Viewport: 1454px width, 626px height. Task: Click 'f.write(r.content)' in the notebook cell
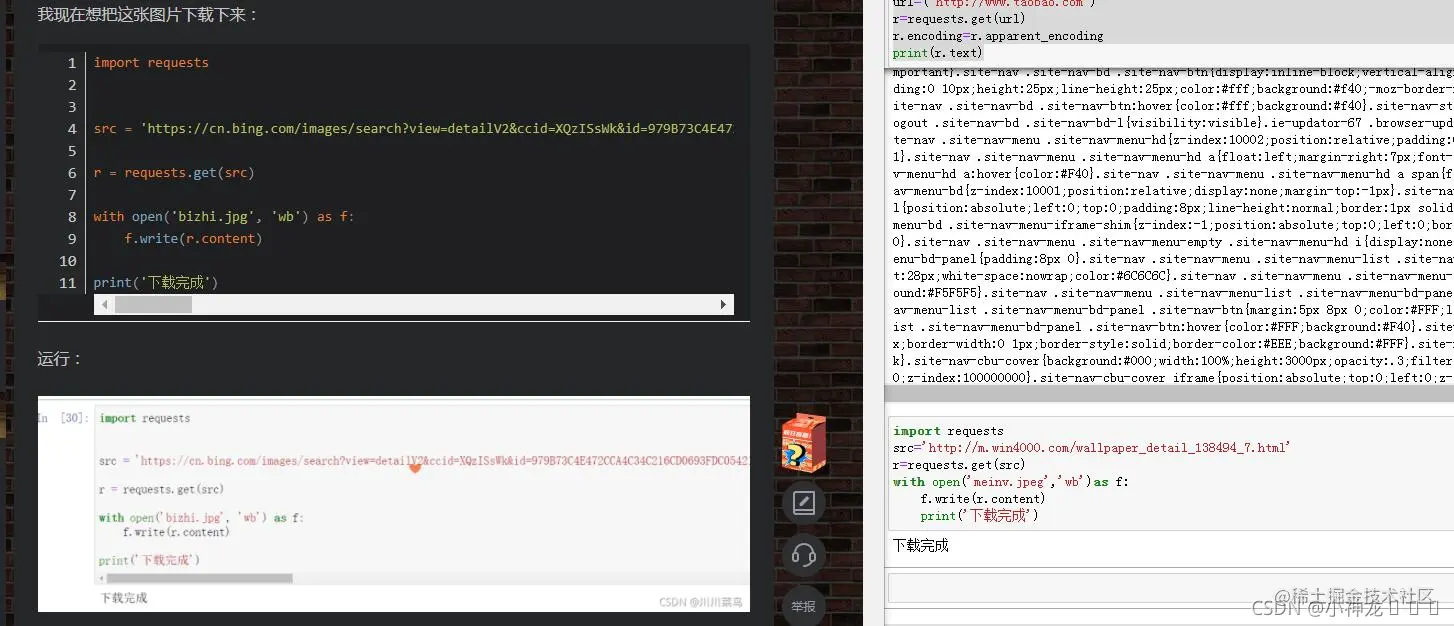coord(983,499)
